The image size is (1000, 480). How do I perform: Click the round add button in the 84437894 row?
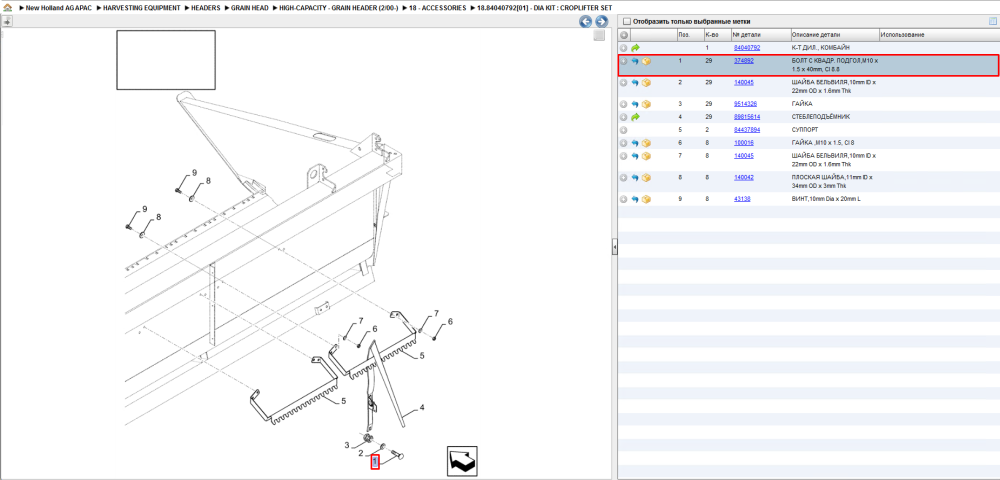tap(624, 130)
